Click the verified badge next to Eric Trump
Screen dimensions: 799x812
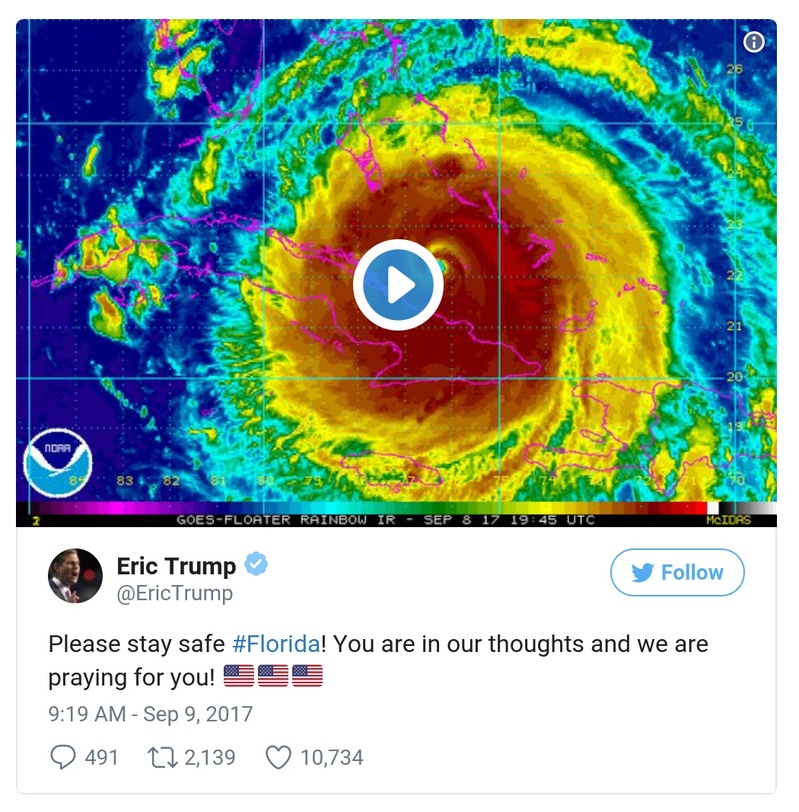(254, 563)
